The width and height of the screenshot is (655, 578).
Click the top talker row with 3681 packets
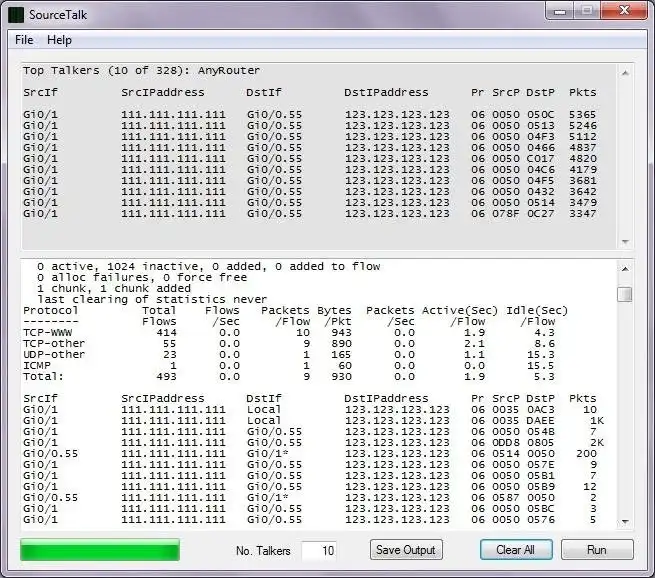tap(310, 180)
